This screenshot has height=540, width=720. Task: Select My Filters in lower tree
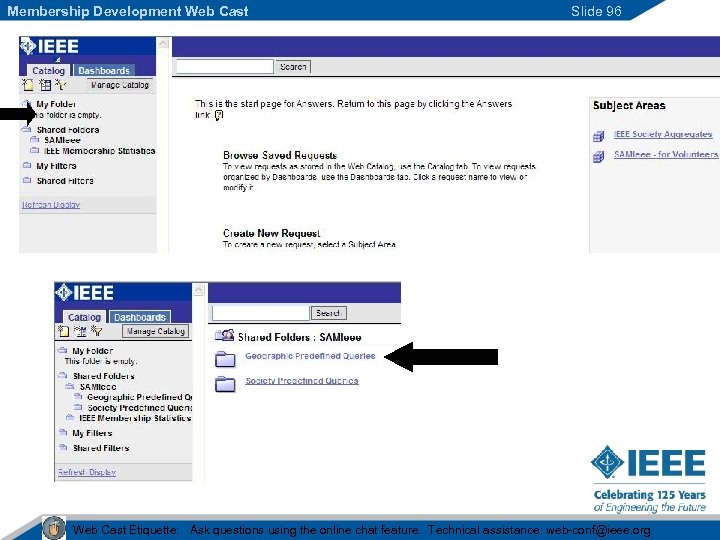[x=92, y=433]
